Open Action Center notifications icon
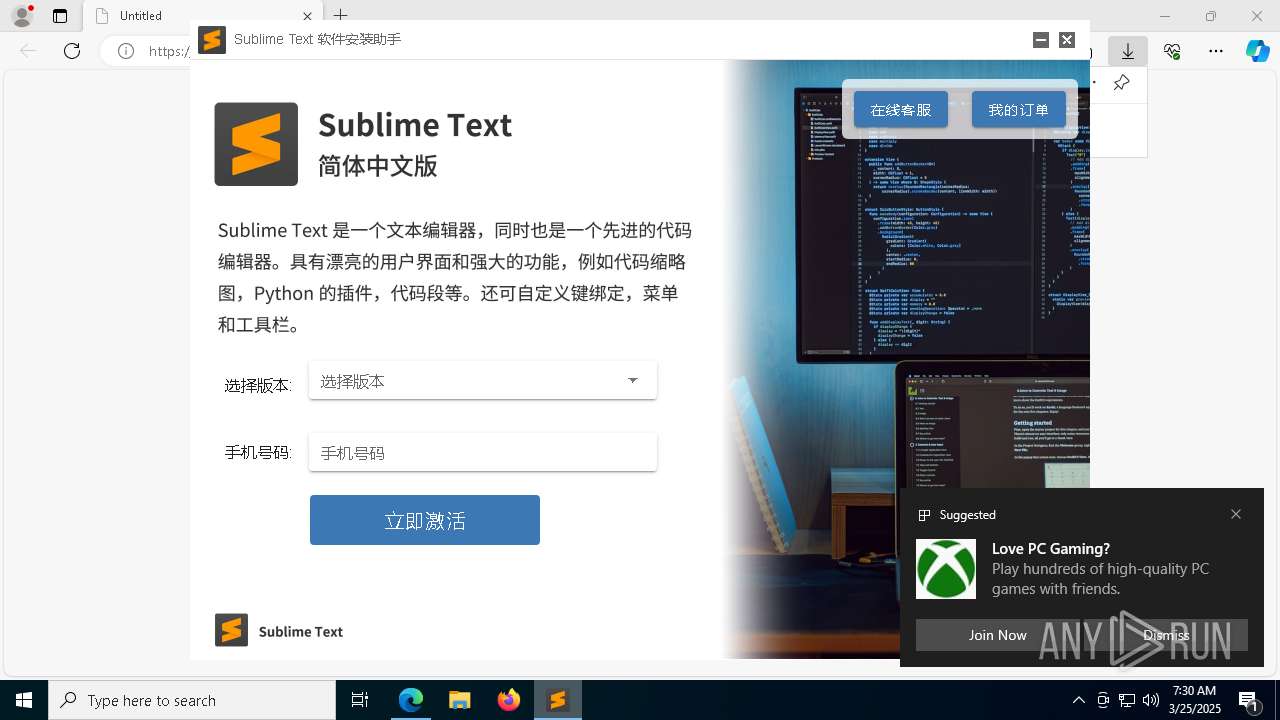 pos(1250,700)
